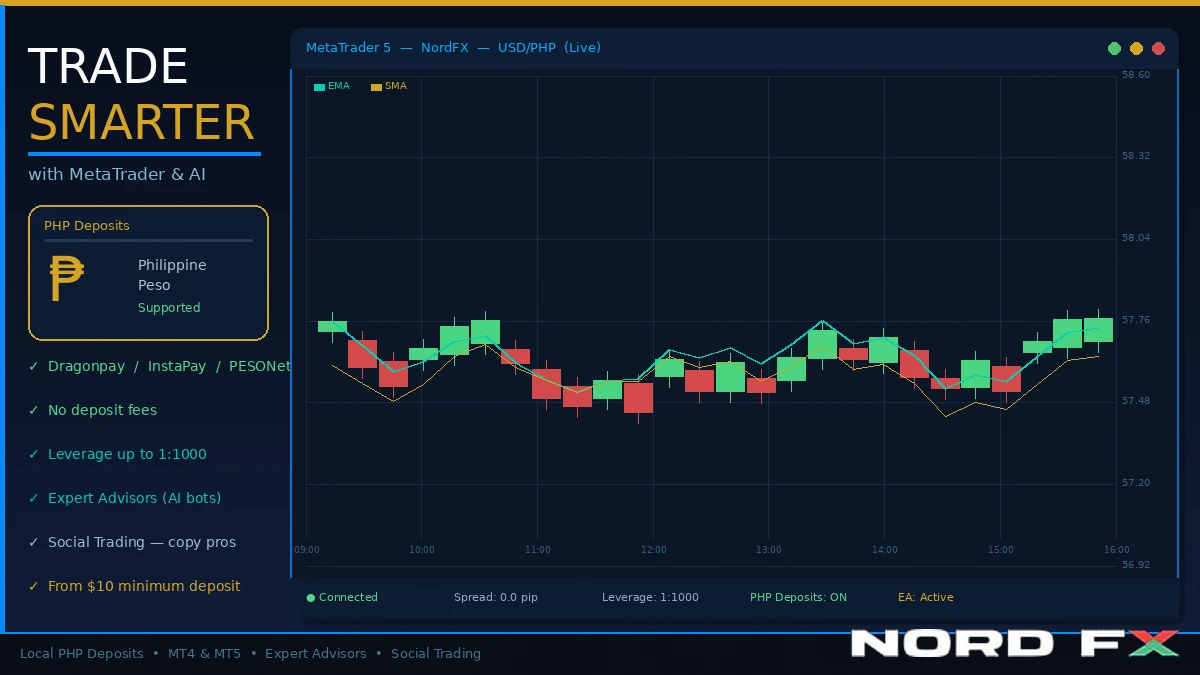
Task: Click the 58.04 price axis label
Action: point(1136,239)
